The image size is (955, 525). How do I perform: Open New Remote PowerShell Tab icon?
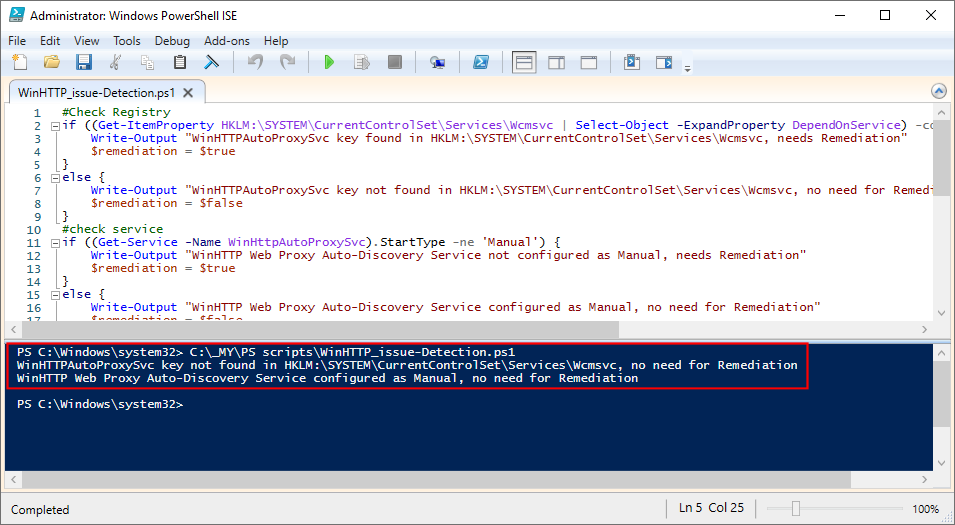click(x=437, y=63)
